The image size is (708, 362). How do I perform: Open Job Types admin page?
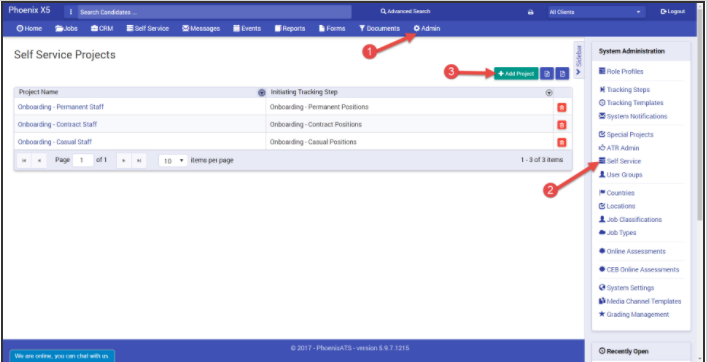pos(617,233)
